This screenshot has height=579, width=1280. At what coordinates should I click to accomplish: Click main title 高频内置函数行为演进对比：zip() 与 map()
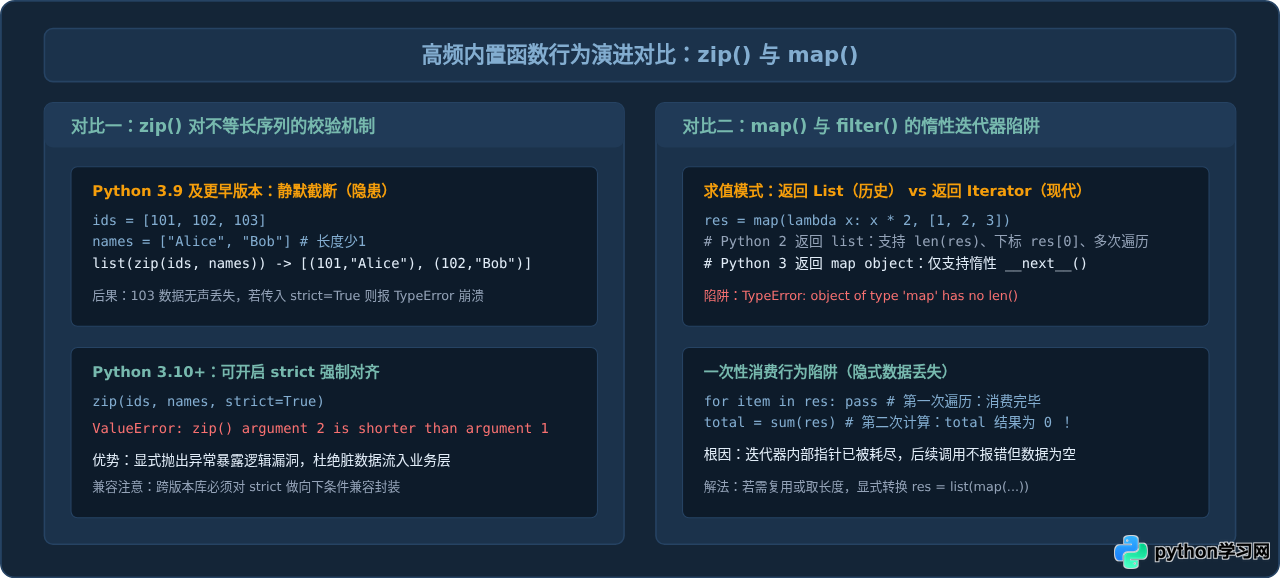640,55
